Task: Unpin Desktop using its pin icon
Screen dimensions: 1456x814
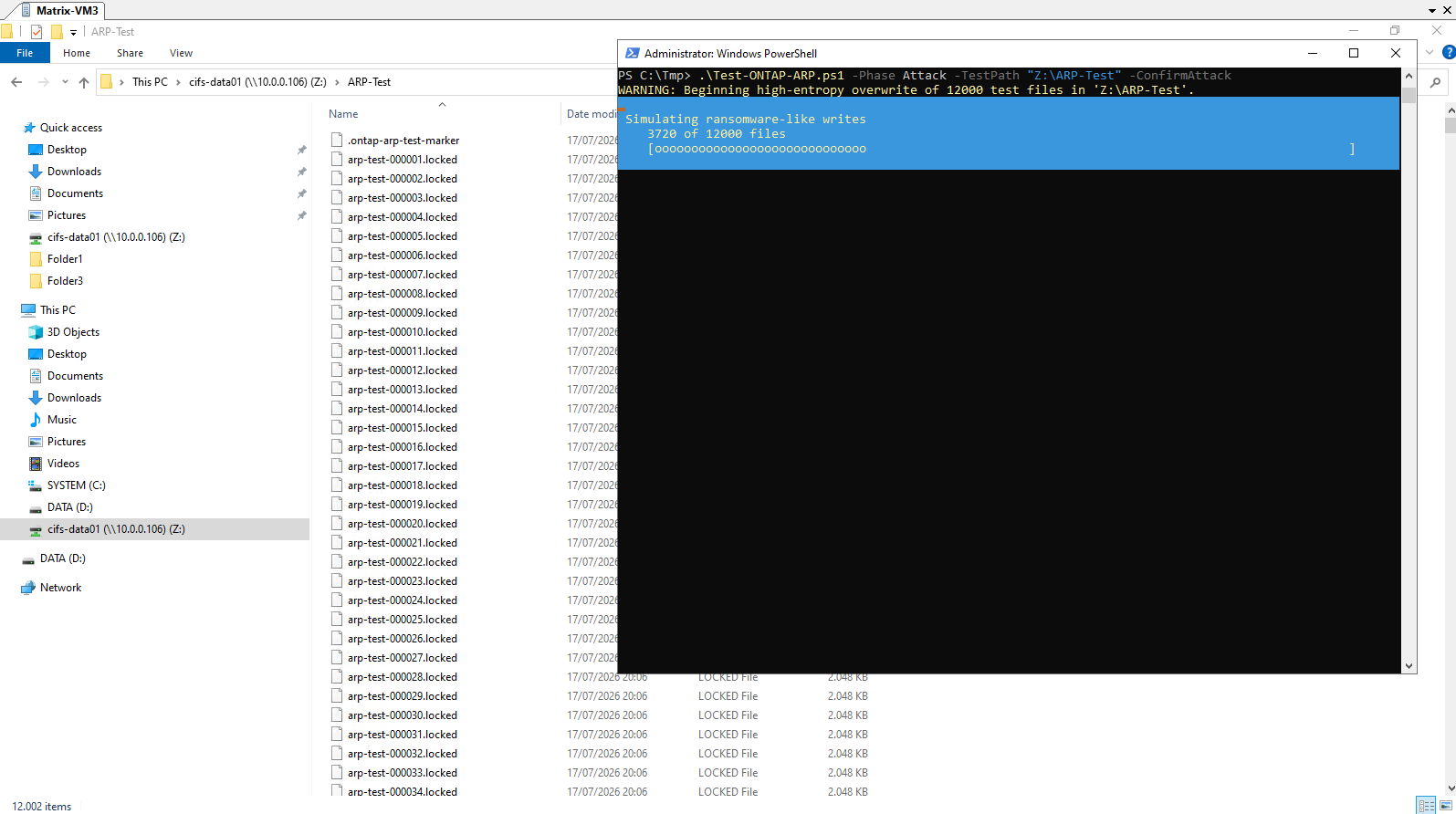Action: pyautogui.click(x=301, y=150)
